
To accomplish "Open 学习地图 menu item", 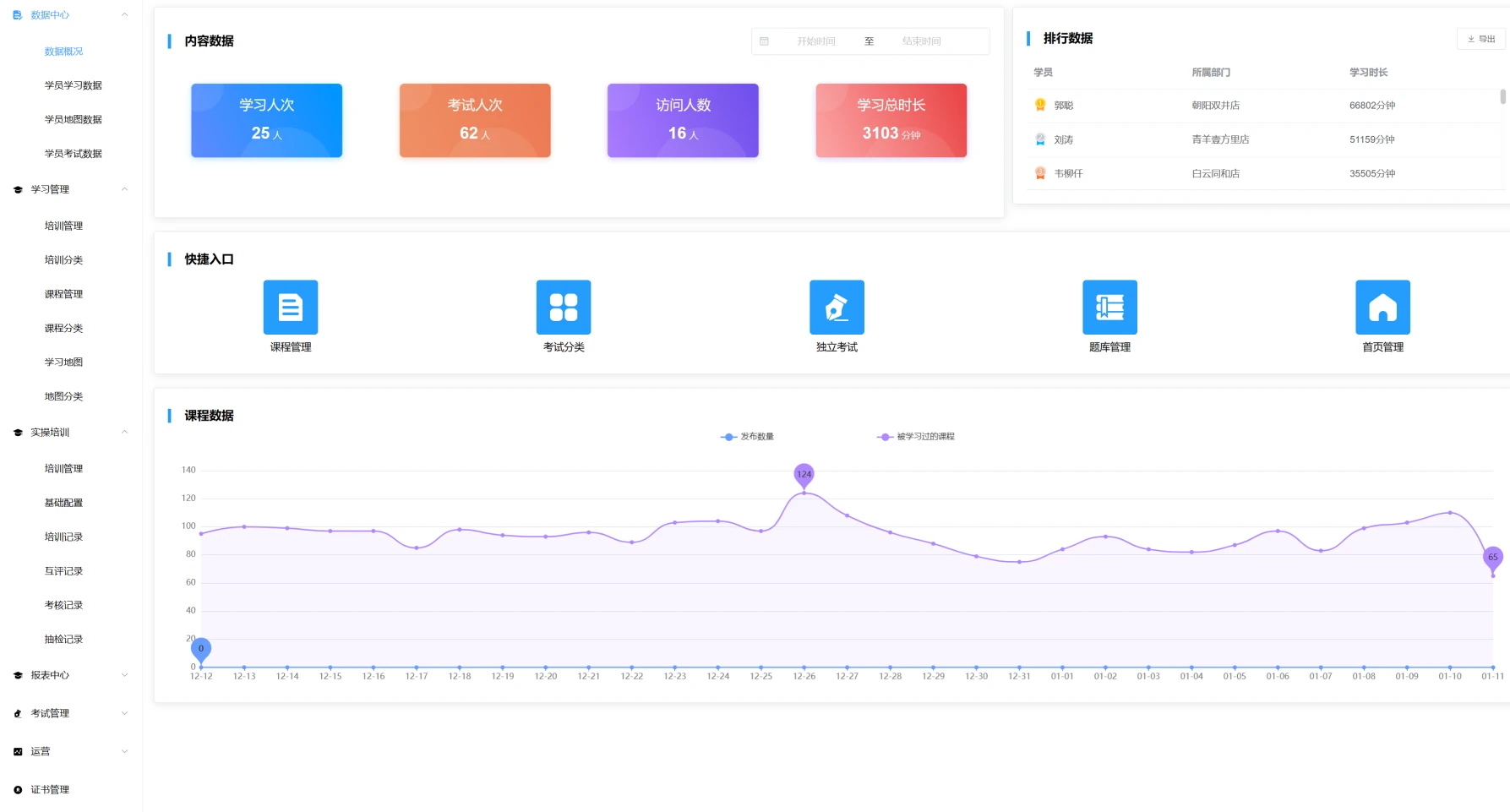I will click(63, 362).
